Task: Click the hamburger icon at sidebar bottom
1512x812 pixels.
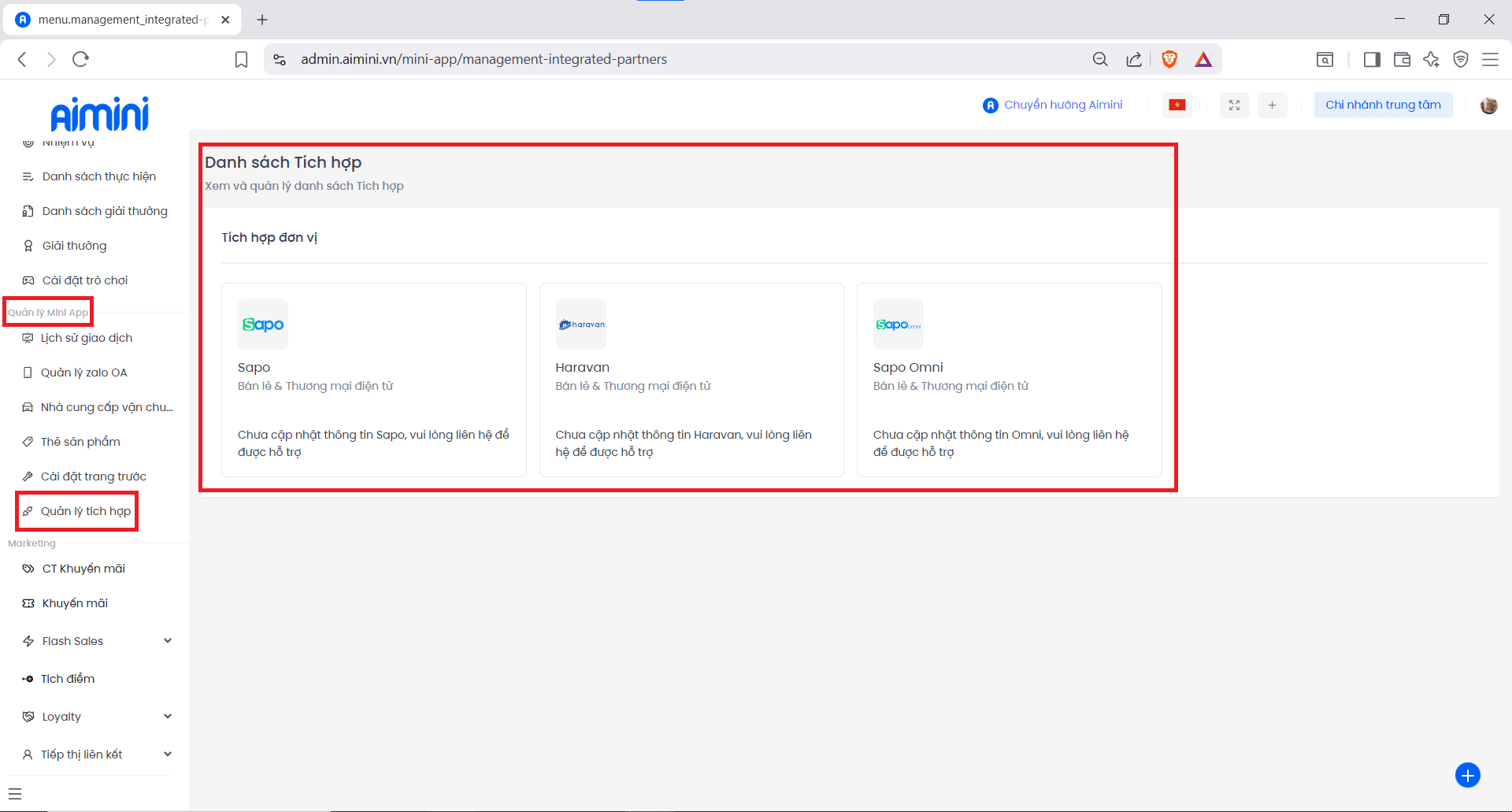Action: click(x=15, y=794)
